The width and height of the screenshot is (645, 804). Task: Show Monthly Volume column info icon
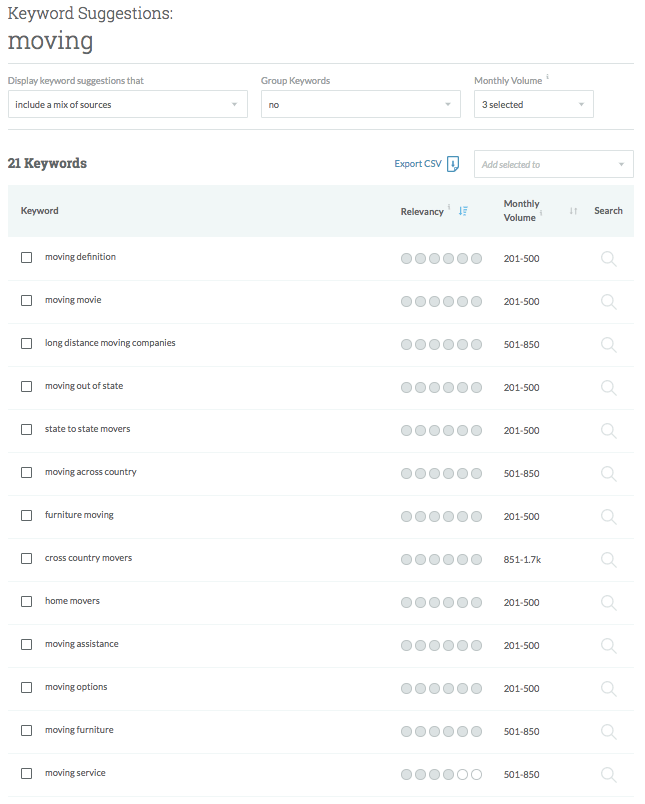(541, 213)
